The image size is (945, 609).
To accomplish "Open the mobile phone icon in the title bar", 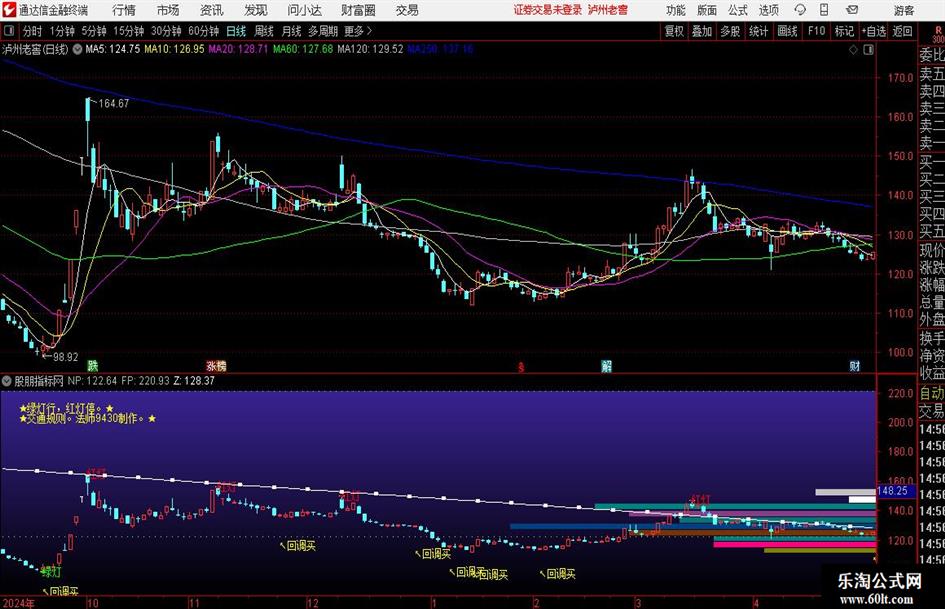I will point(824,10).
